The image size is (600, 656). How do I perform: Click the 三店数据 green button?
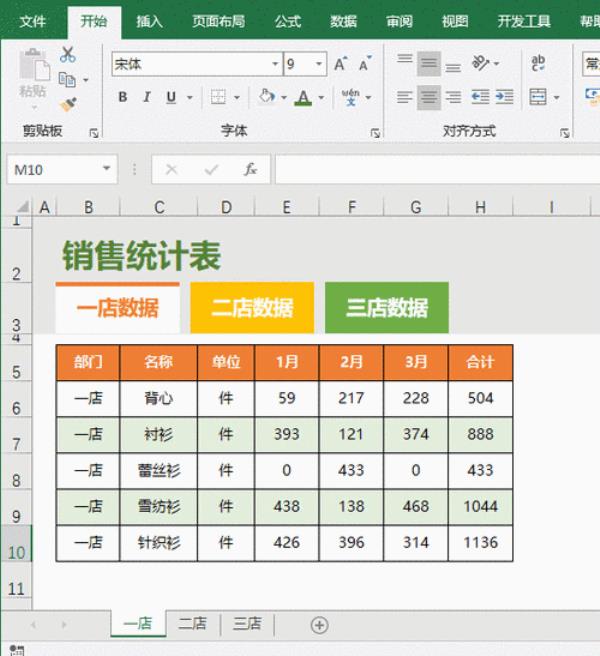click(x=387, y=308)
